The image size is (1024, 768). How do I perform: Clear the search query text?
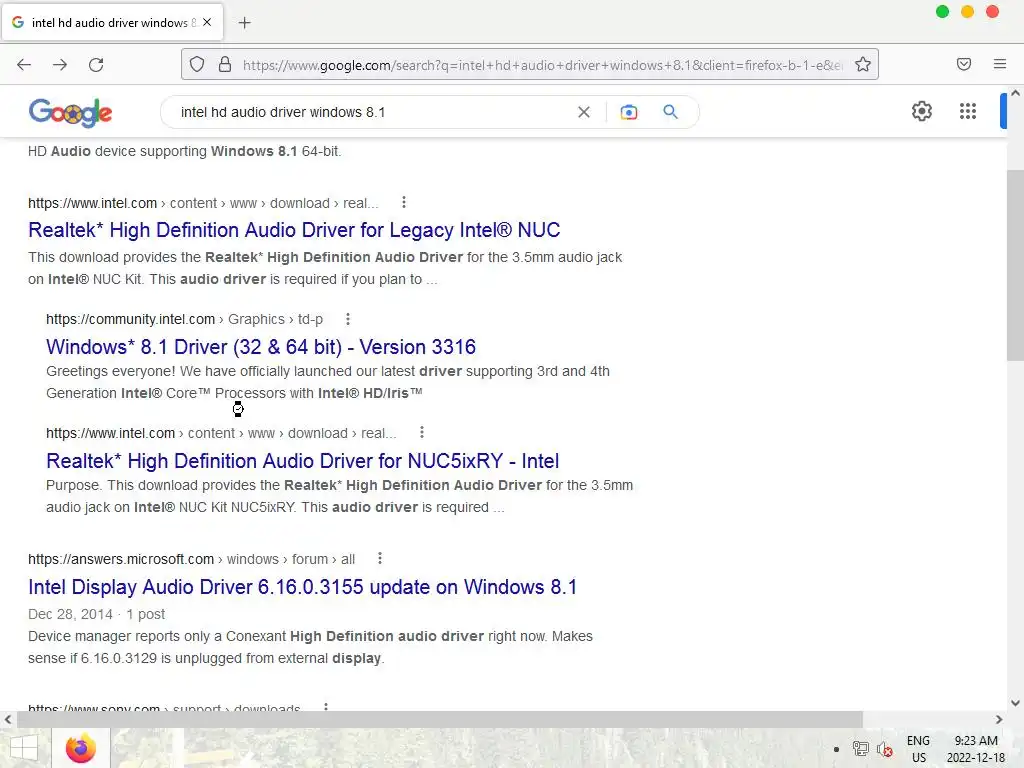click(x=584, y=112)
